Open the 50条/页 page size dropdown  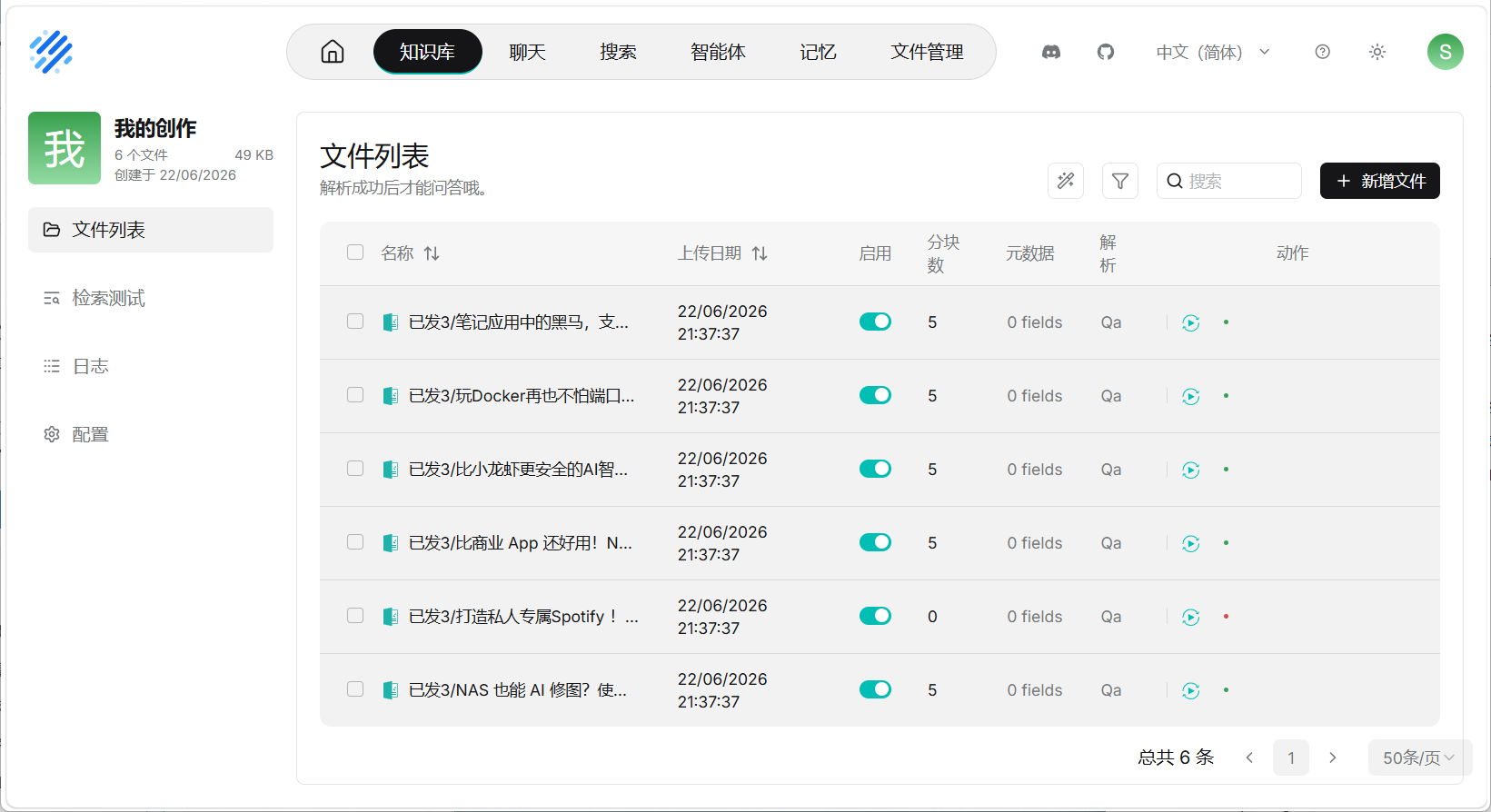click(1419, 758)
